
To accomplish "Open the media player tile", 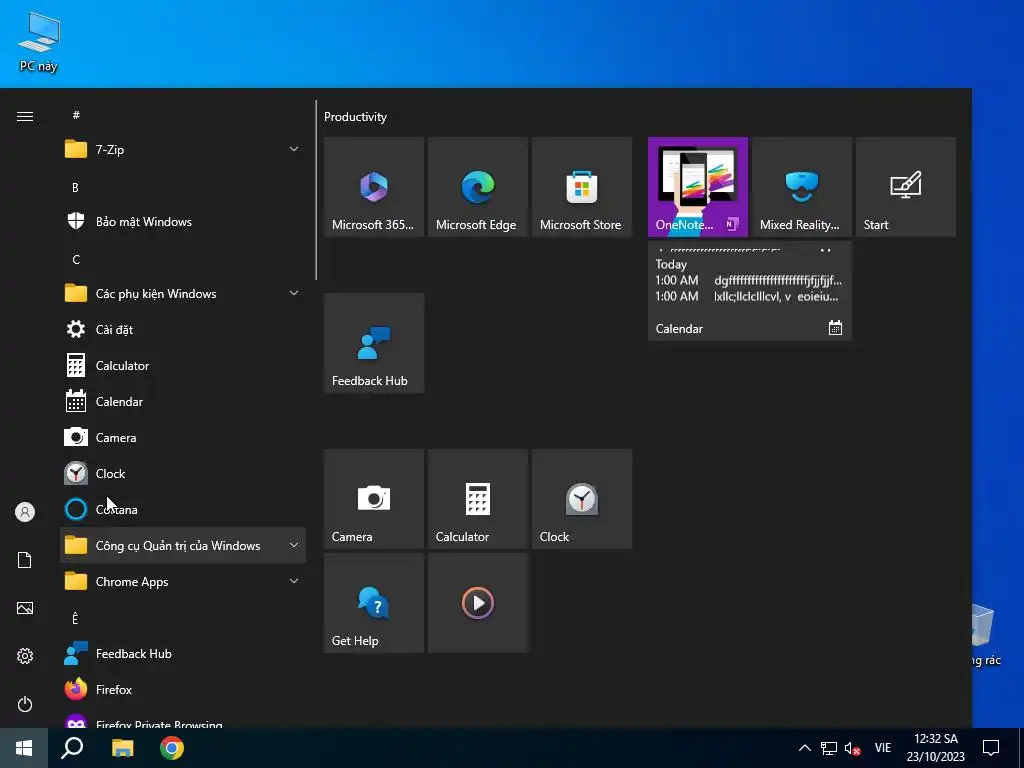I will coord(477,603).
